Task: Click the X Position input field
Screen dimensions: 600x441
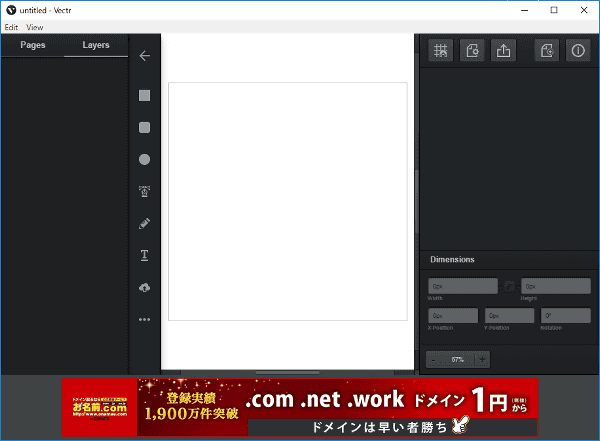Action: click(x=453, y=315)
